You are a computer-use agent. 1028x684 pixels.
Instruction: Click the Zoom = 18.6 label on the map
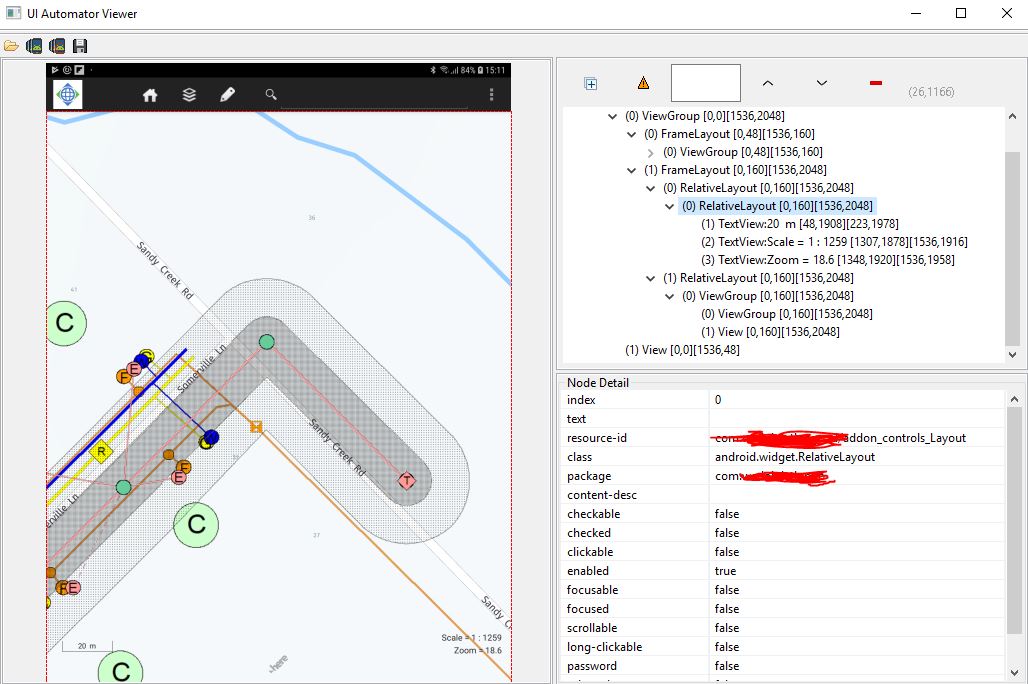pyautogui.click(x=477, y=651)
